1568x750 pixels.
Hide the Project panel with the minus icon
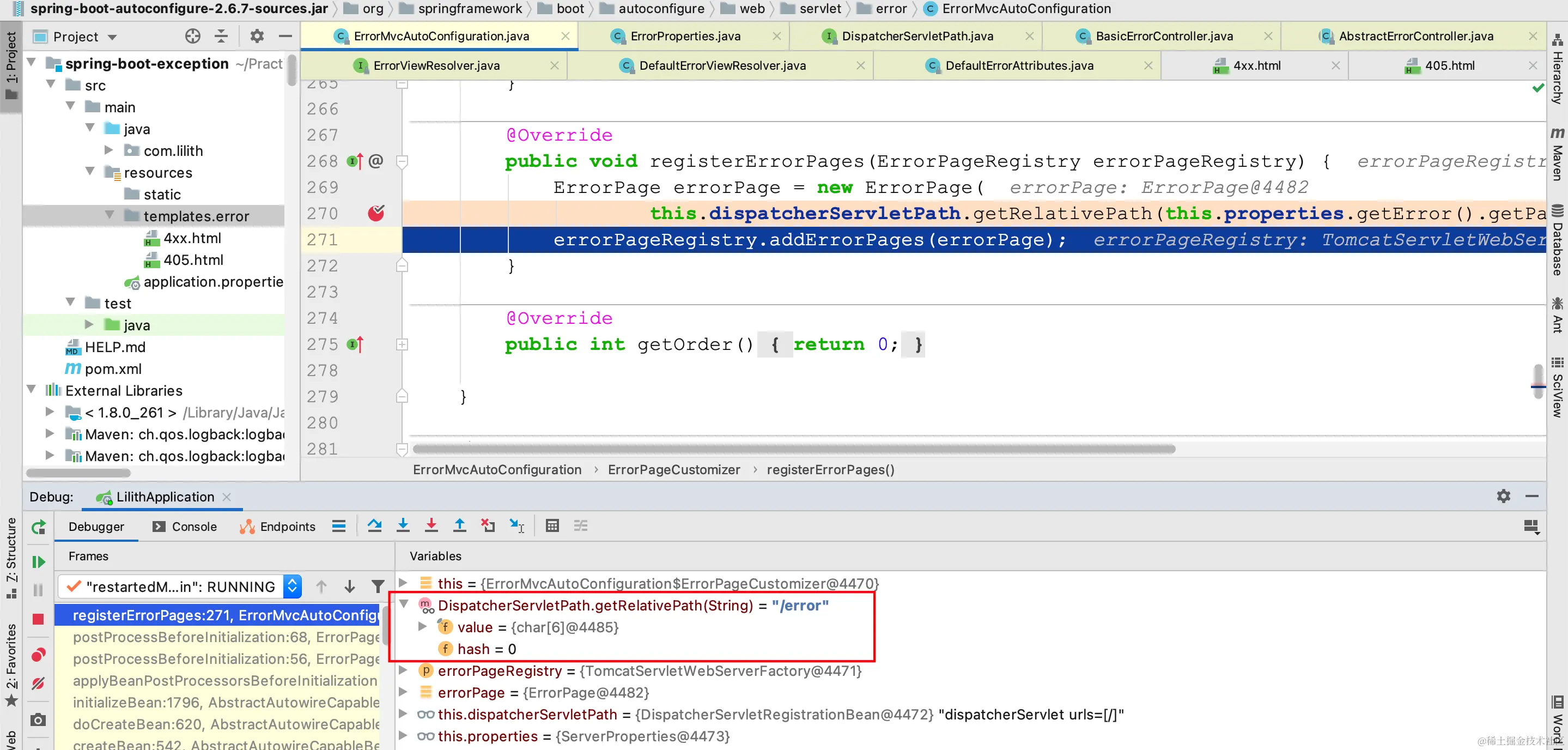tap(285, 37)
